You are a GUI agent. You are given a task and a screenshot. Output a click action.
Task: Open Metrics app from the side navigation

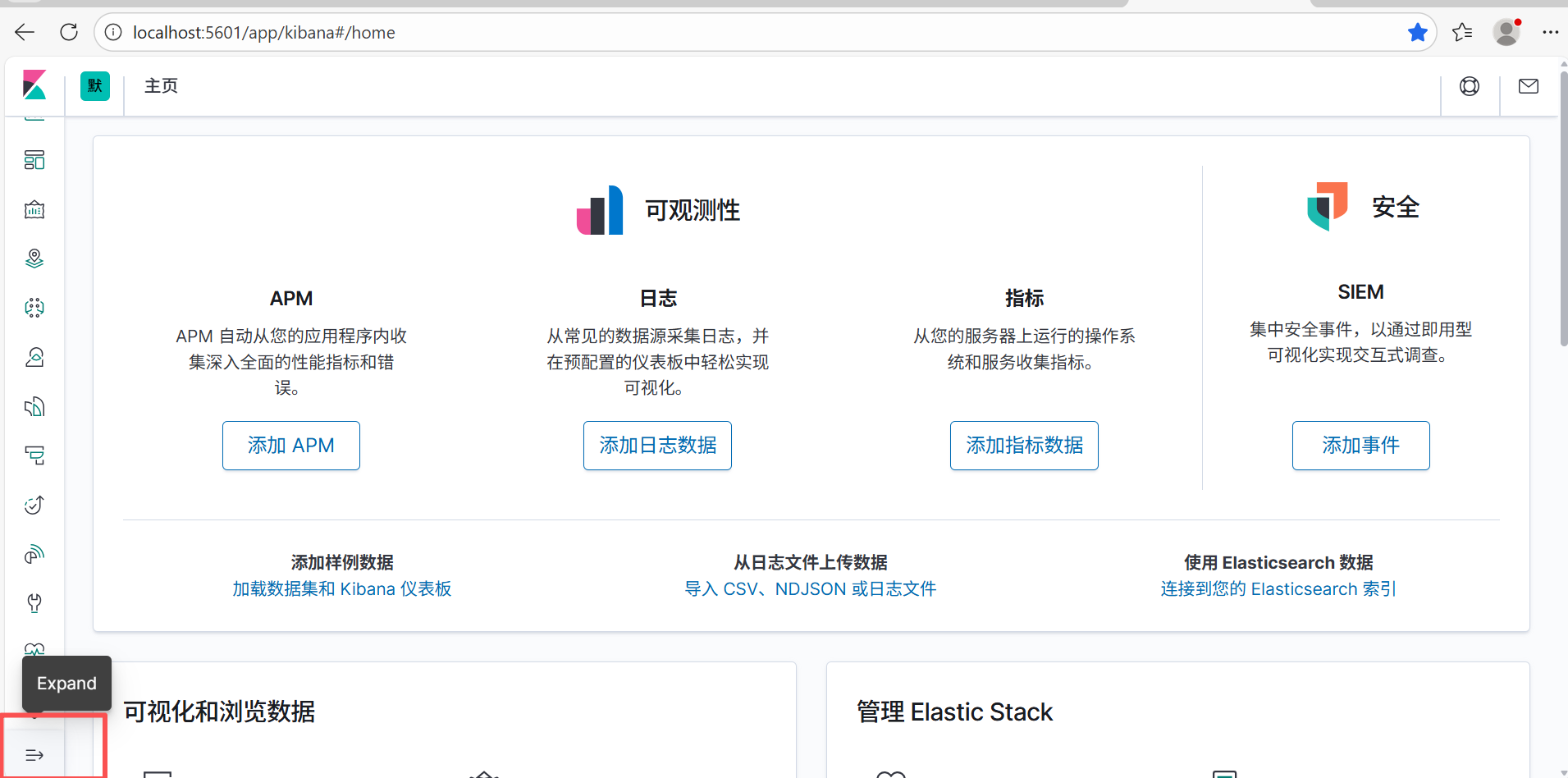click(34, 357)
